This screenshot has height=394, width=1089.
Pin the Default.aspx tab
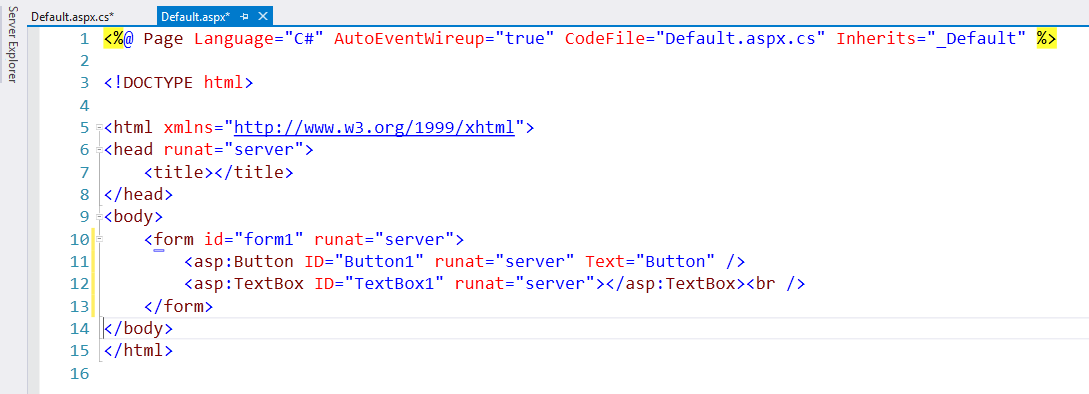[244, 16]
